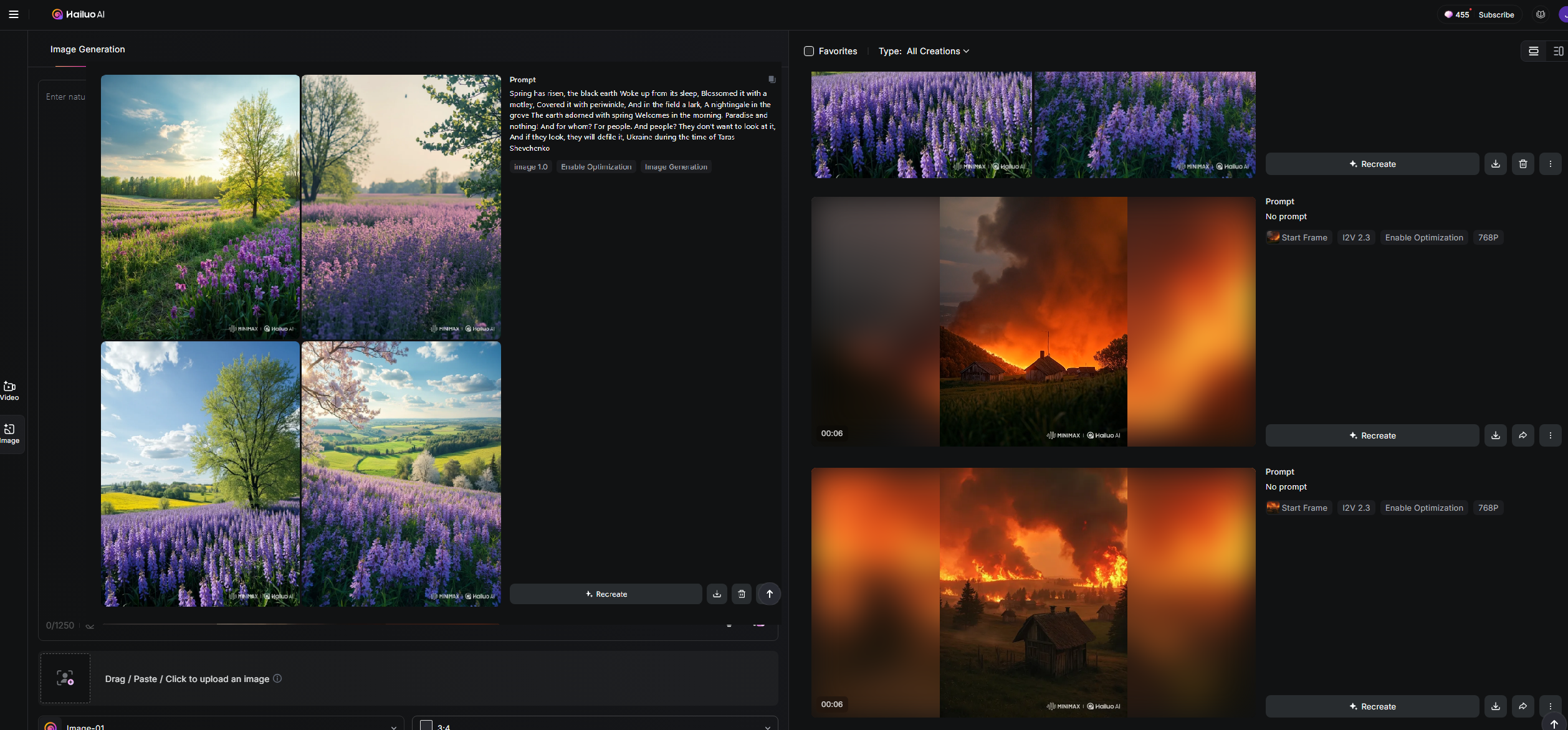This screenshot has width=1568, height=730.
Task: Copy the prompt text icon
Action: click(772, 80)
